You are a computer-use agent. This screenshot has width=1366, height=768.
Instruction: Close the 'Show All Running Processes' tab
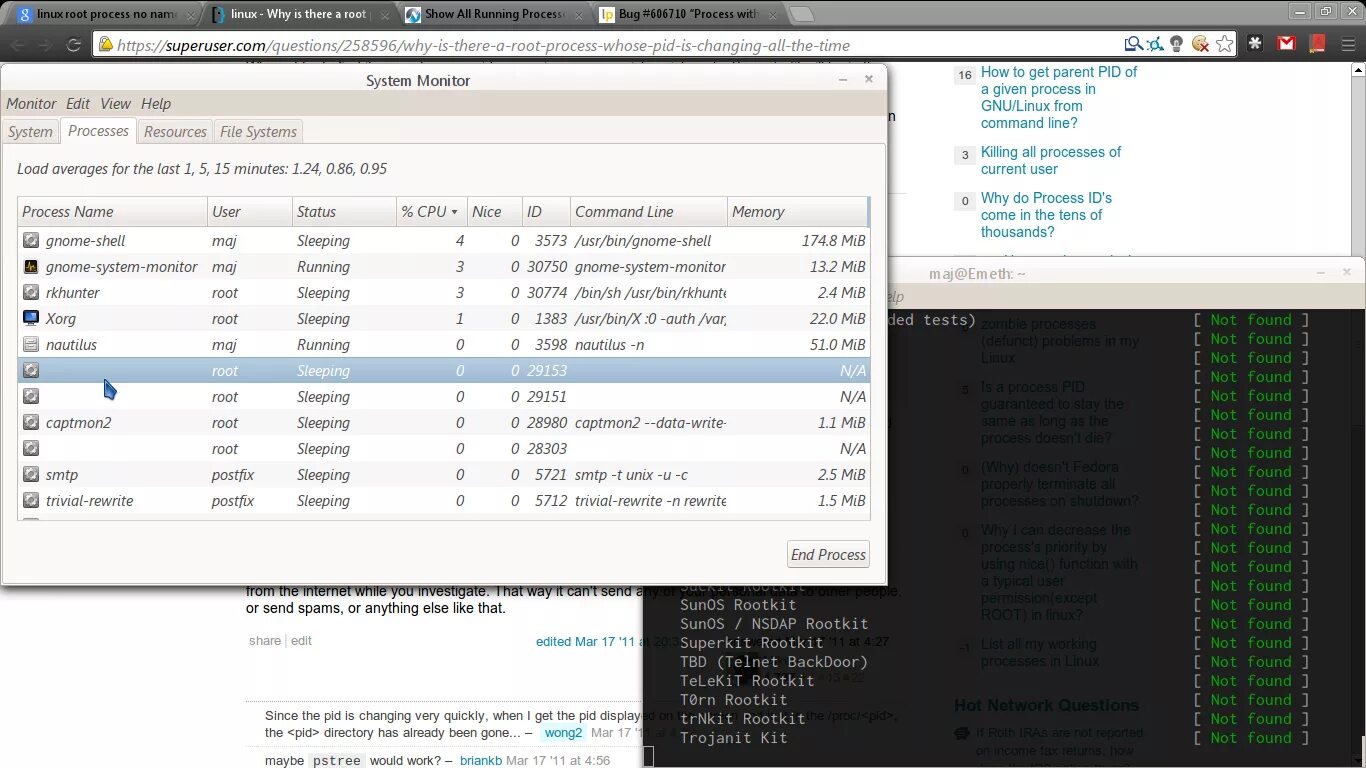click(x=577, y=14)
